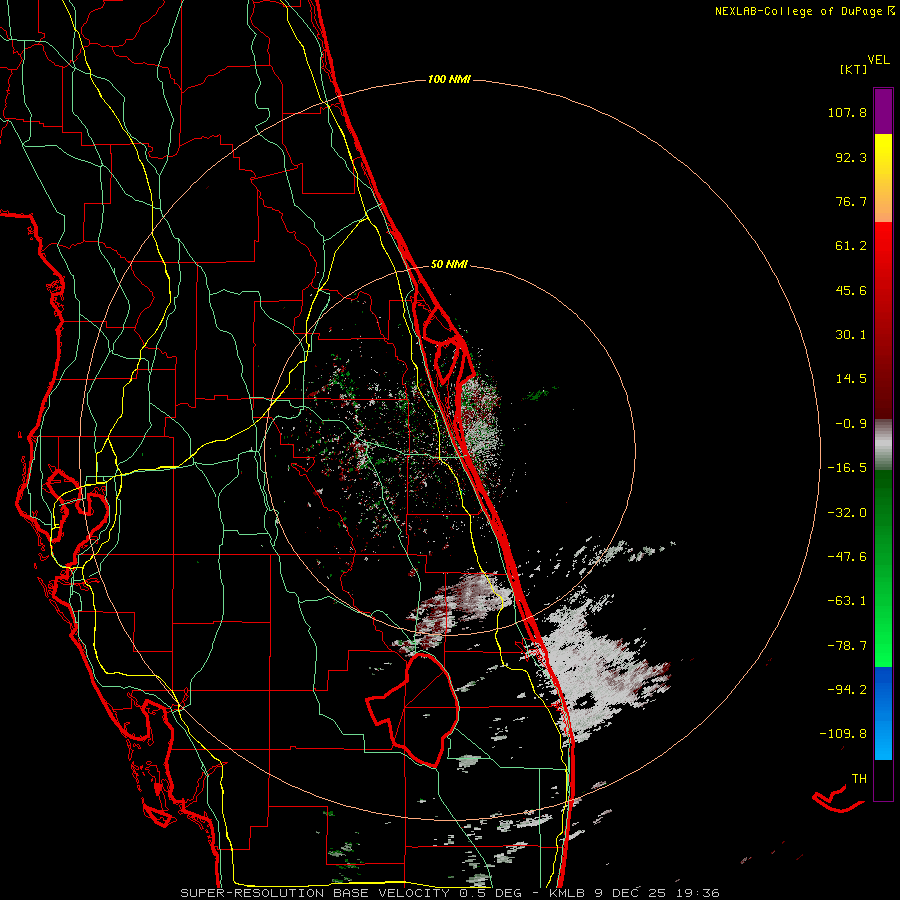Select the -94.2 velocity scale value

tap(847, 690)
